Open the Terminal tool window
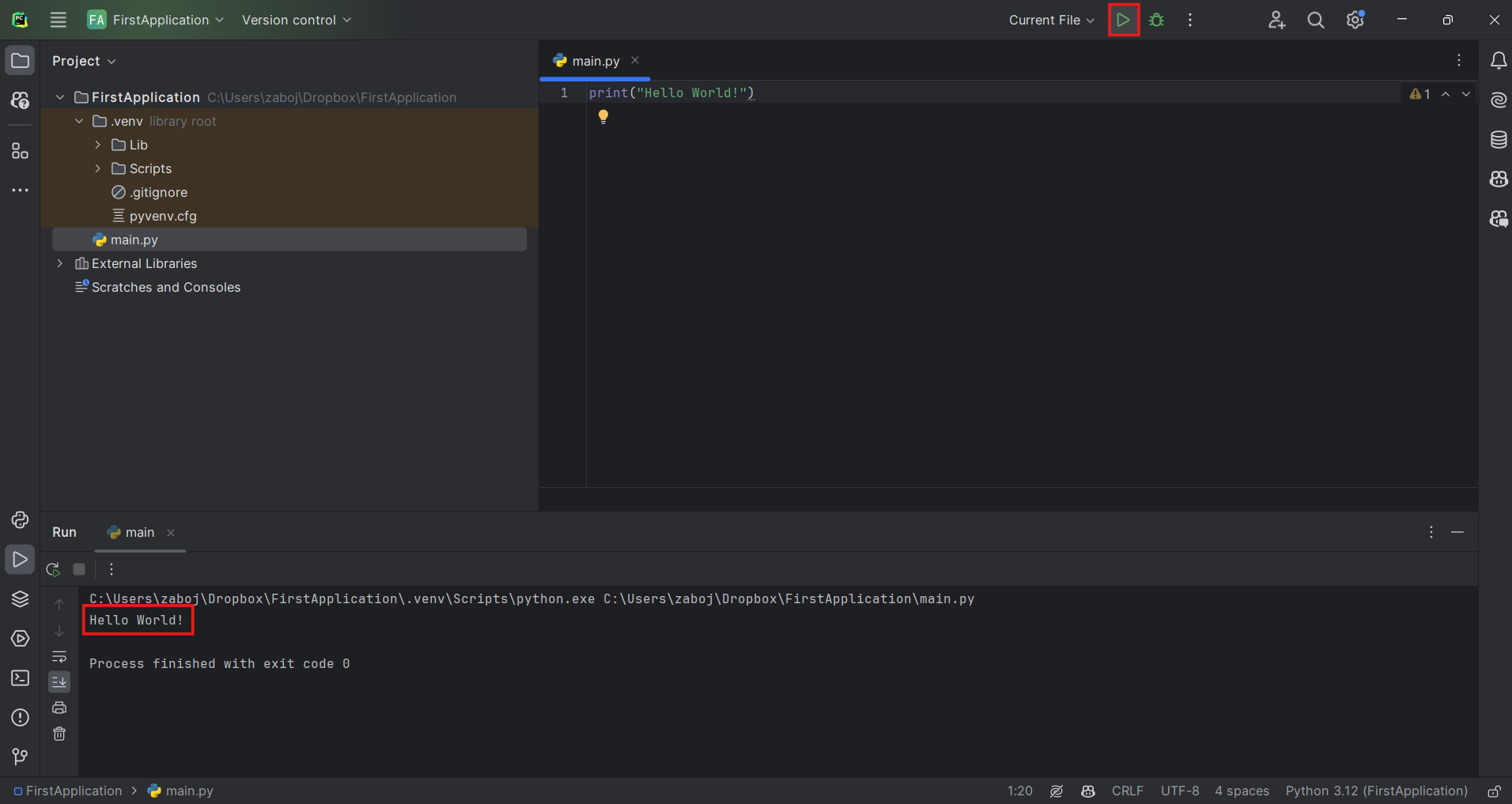The height and width of the screenshot is (804, 1512). [20, 678]
